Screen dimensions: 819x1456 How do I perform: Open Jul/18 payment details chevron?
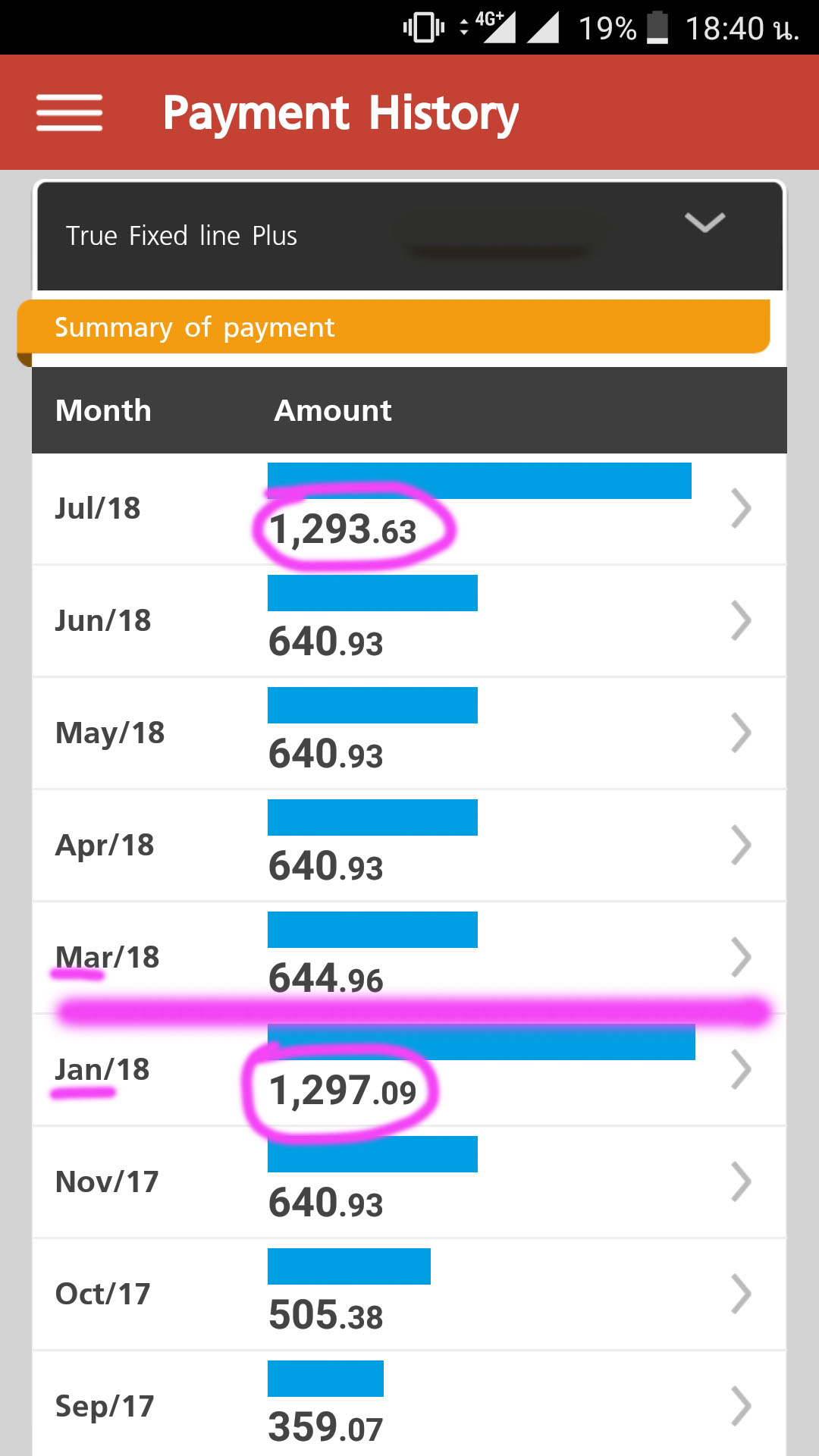(741, 508)
